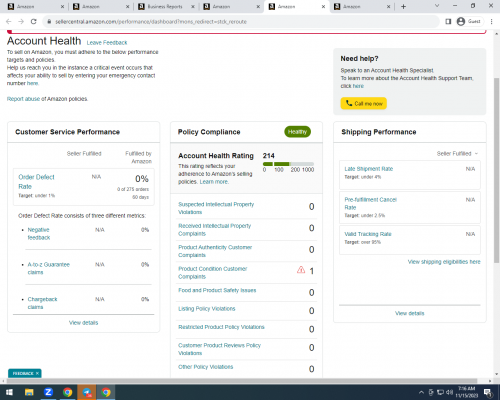Open the tab search chevron in Chrome
The width and height of the screenshot is (500, 400).
tap(437, 6)
